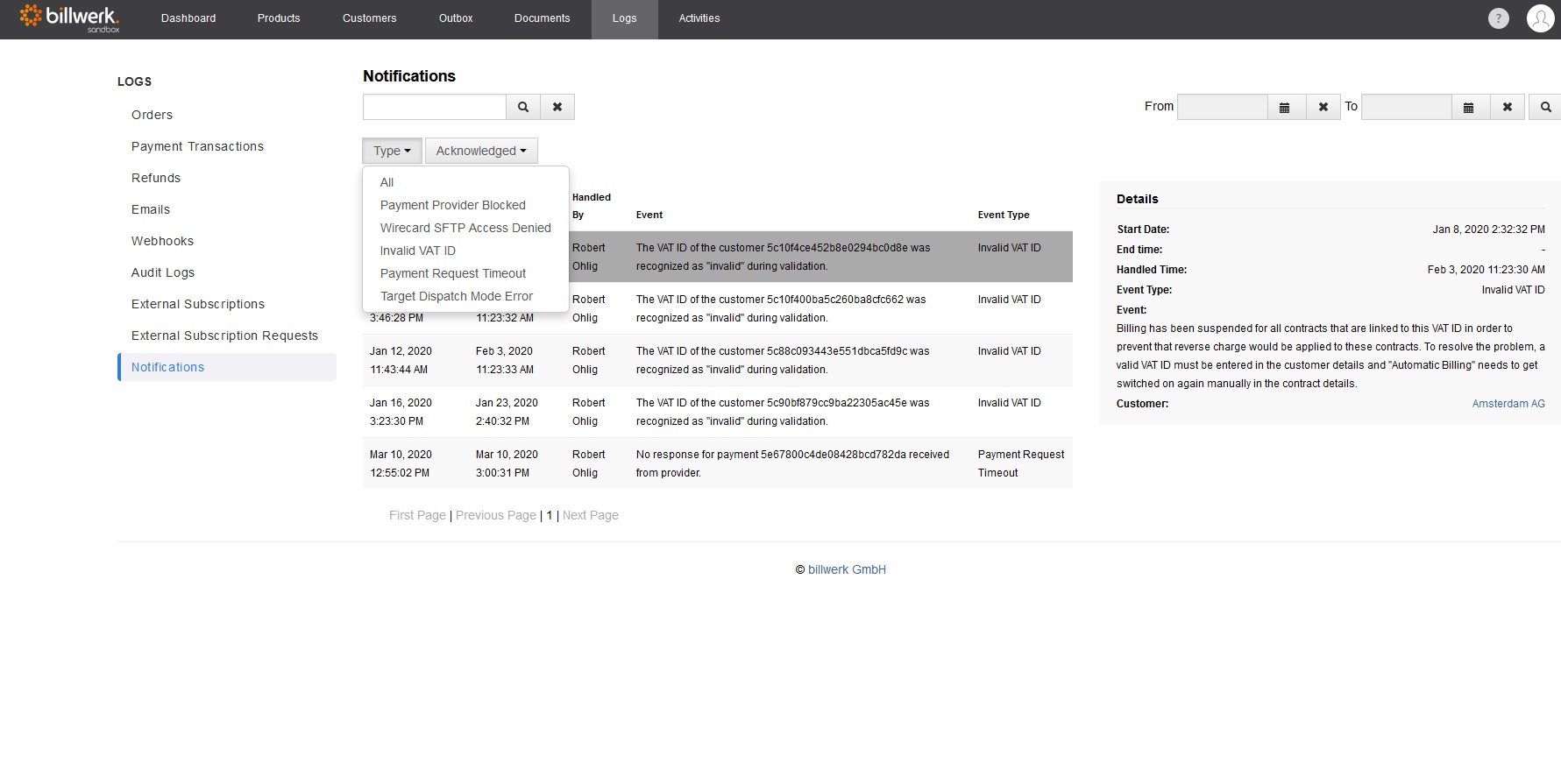
Task: Go to External Subscription Requests
Action: click(x=227, y=335)
